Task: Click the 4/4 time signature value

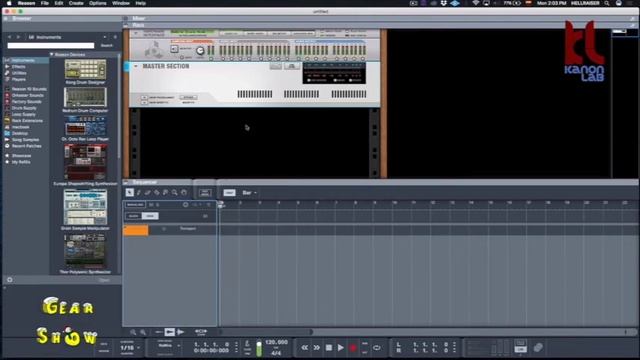Action: tap(276, 353)
